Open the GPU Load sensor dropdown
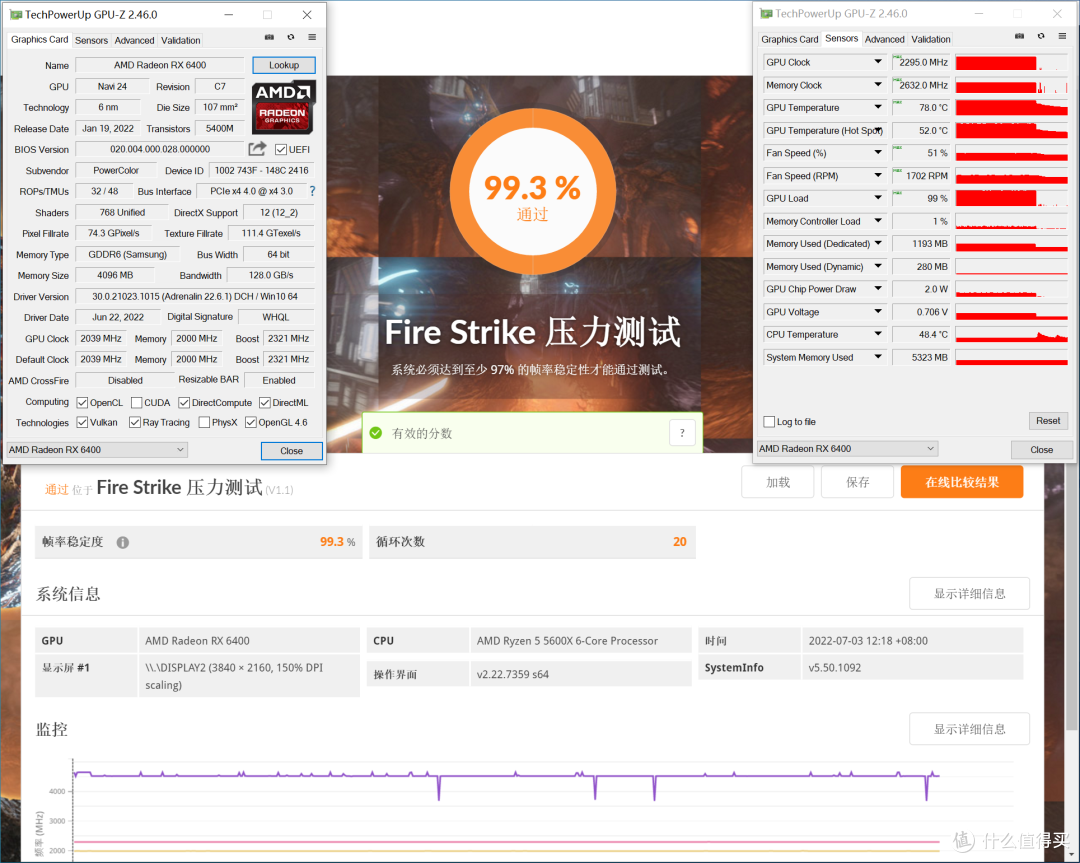 (878, 198)
